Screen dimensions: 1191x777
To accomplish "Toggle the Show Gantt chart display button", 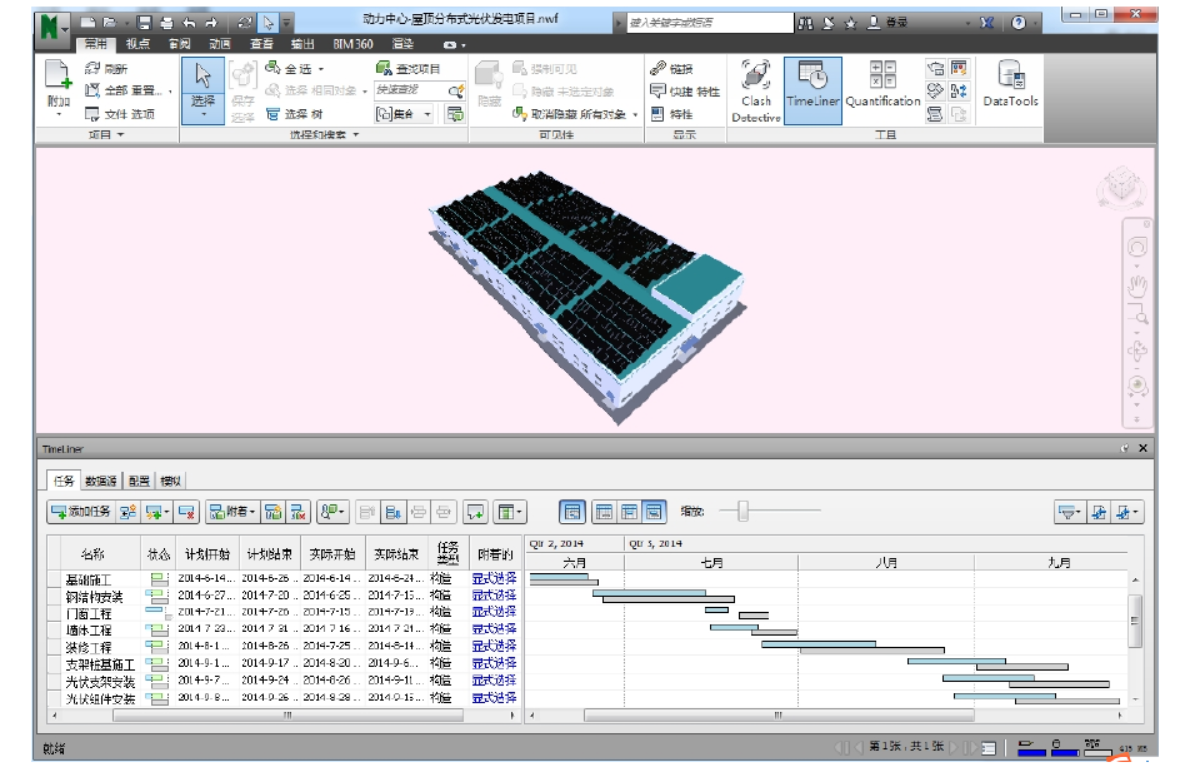I will pos(572,512).
